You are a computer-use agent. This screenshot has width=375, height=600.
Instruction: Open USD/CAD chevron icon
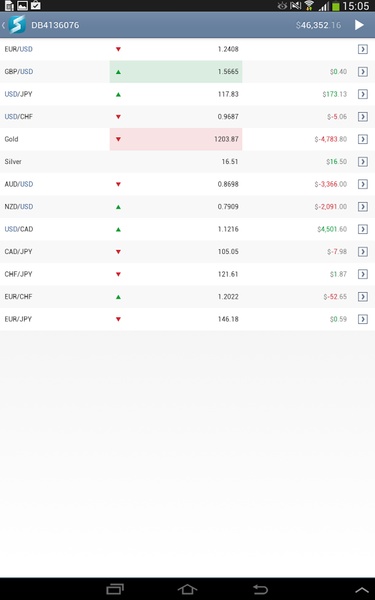363,229
